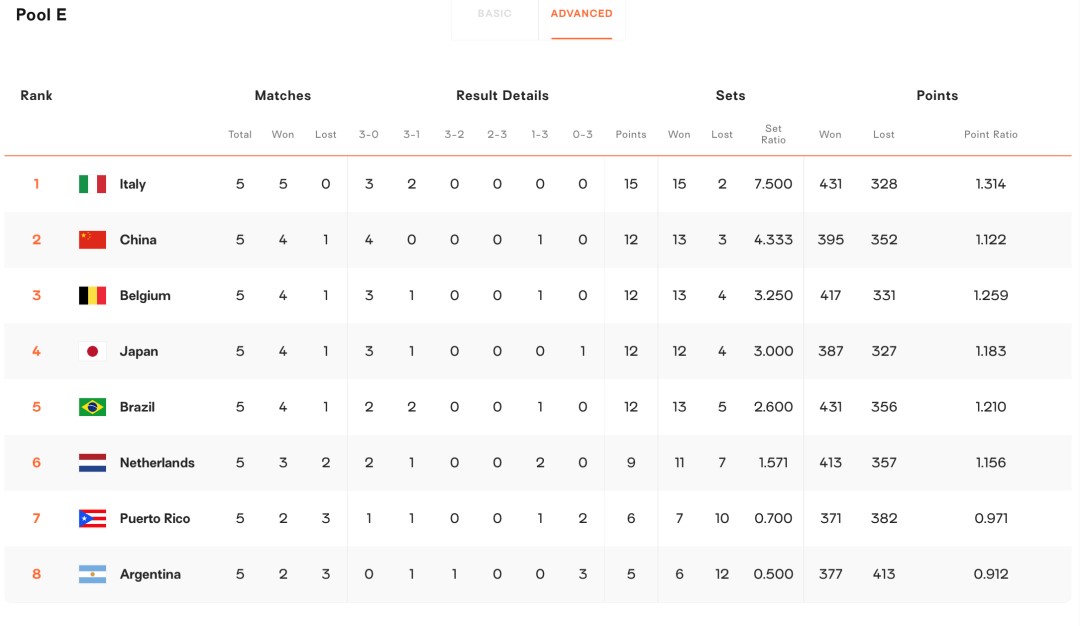The width and height of the screenshot is (1080, 626).
Task: Click the Rank column header
Action: coord(36,96)
